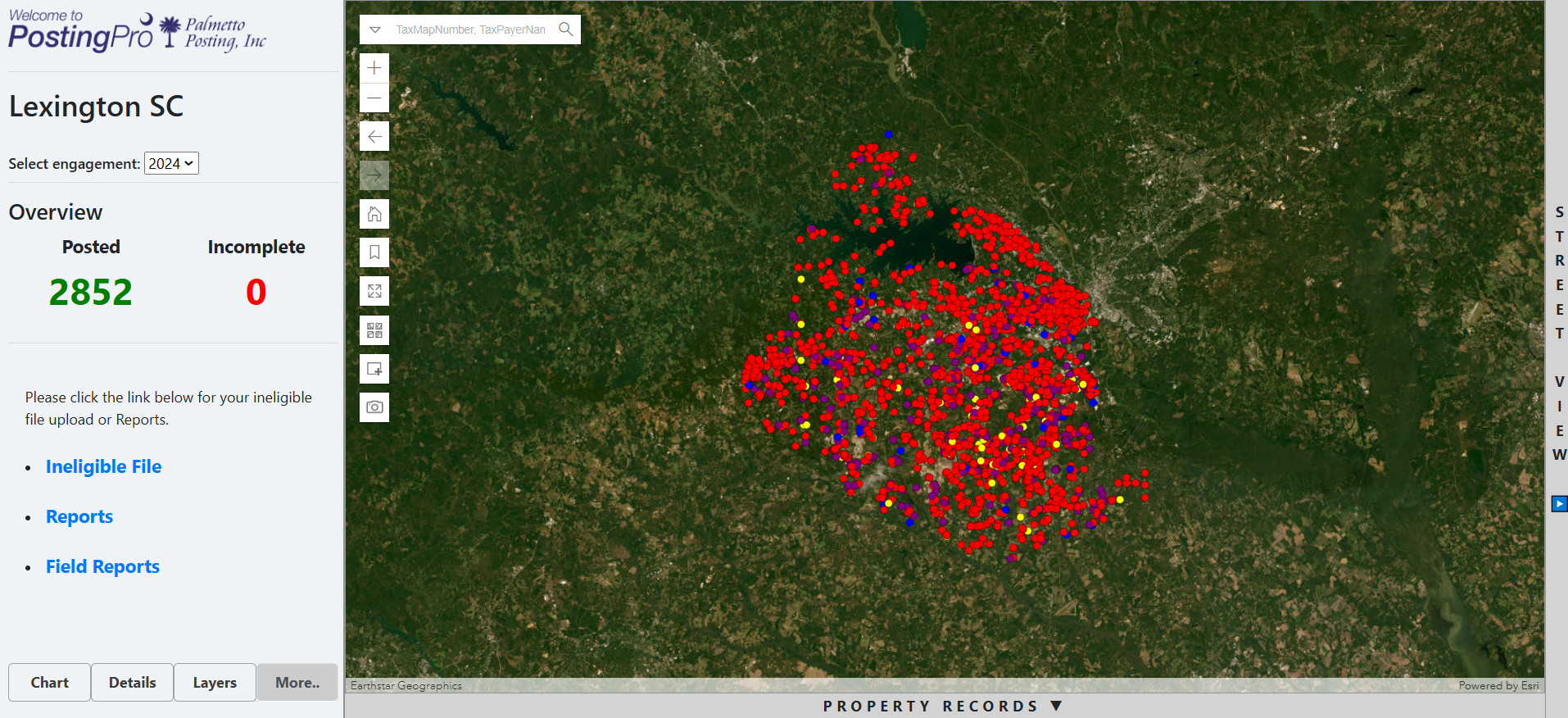Screen dimensions: 1568x718
Task: Switch to the Chart tab
Action: [50, 682]
